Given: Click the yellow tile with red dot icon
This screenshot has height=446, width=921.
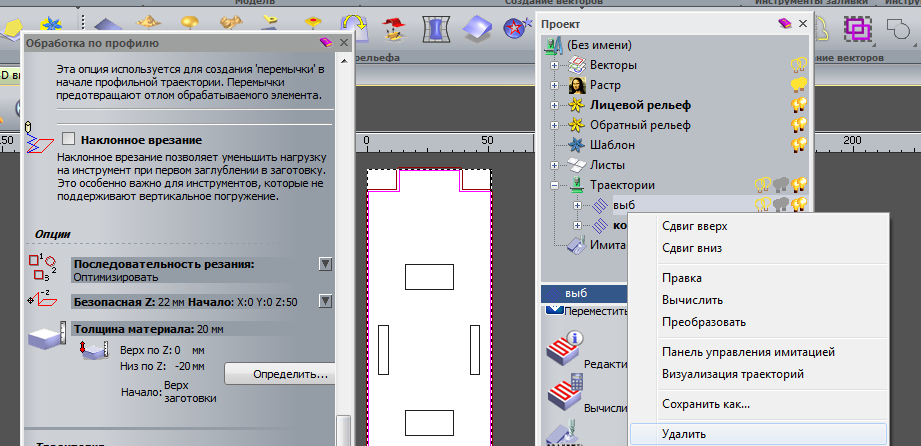Looking at the screenshot, I should (312, 25).
